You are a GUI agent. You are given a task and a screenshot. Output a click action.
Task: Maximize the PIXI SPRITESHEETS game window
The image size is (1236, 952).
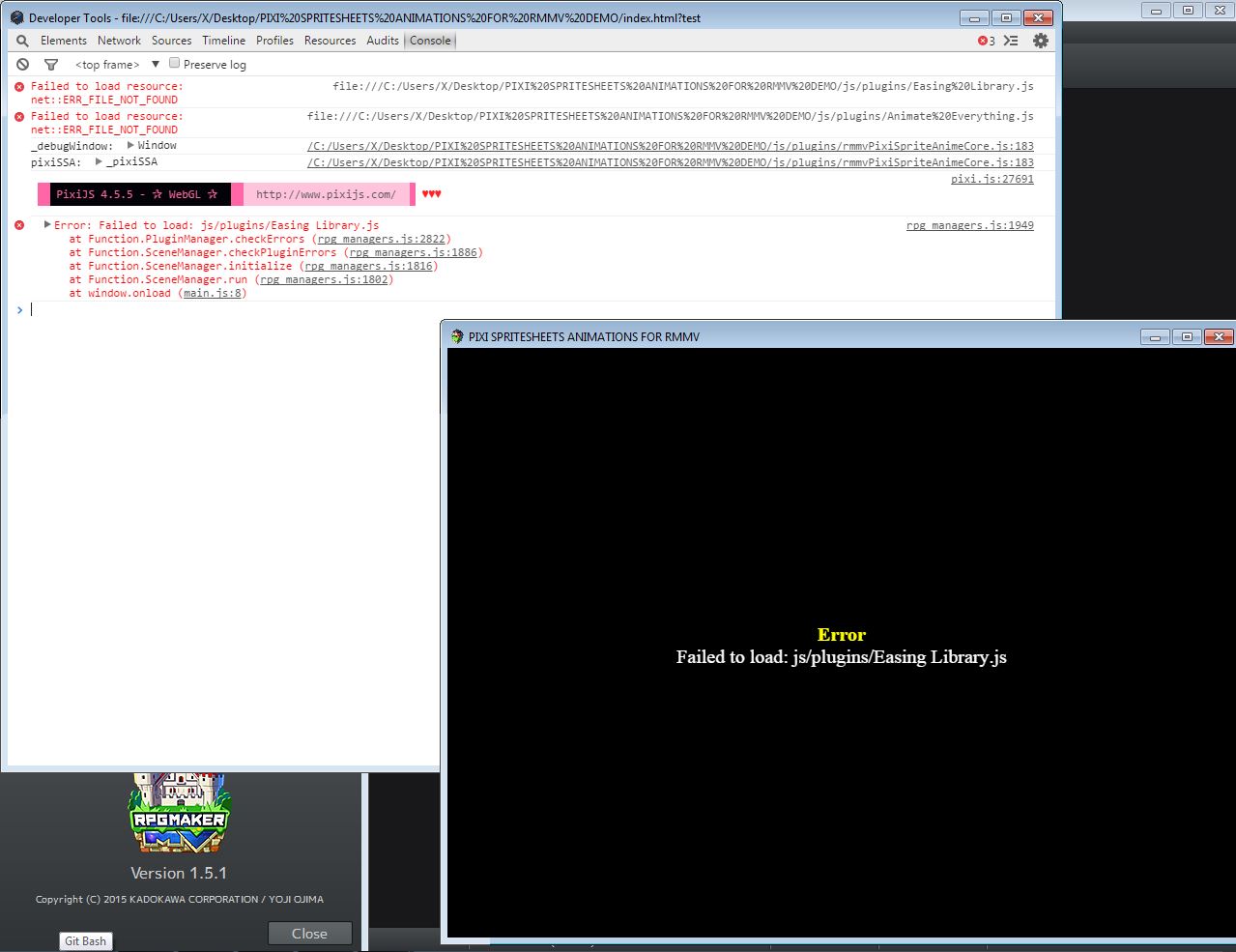1187,336
